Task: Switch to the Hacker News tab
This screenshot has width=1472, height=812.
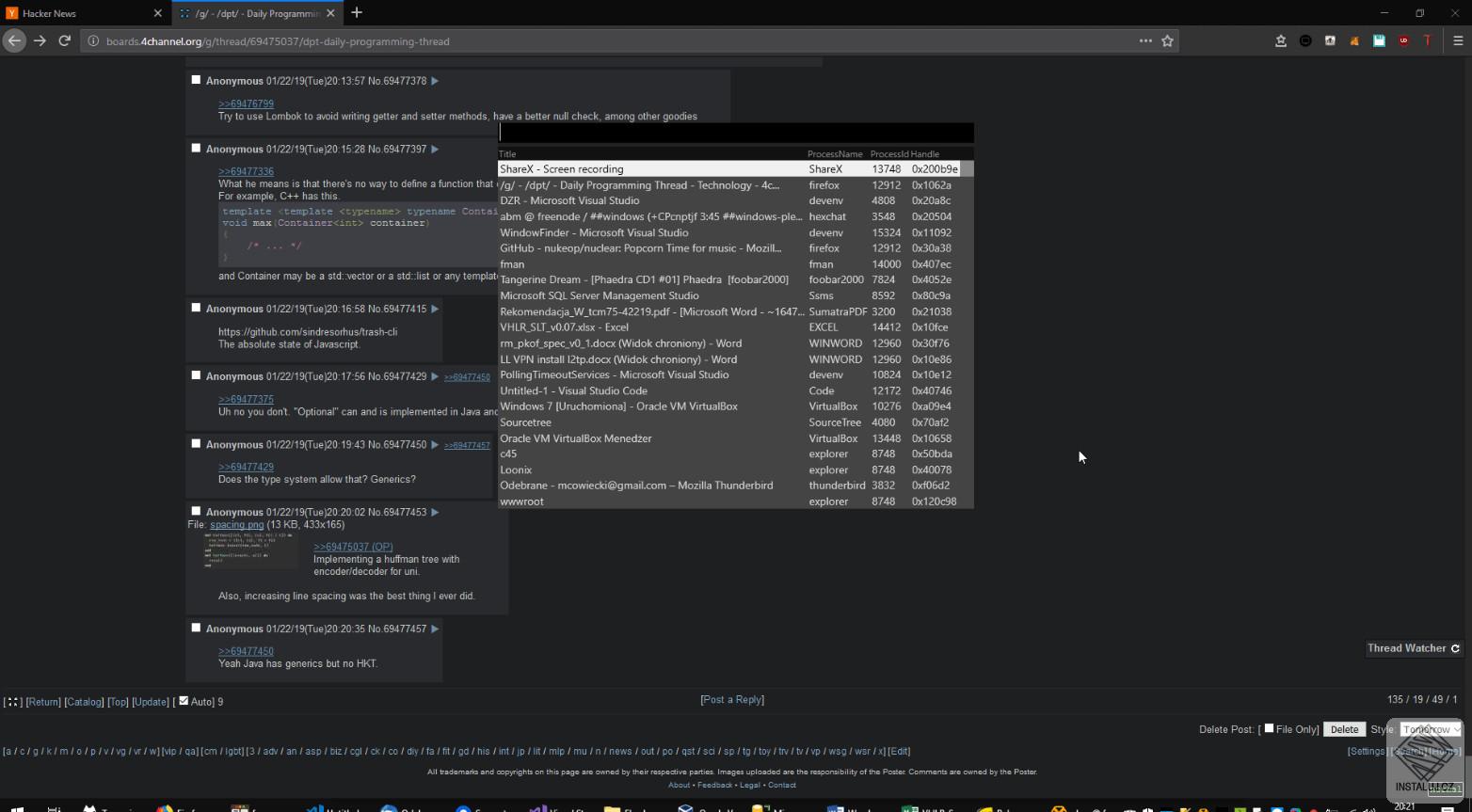Action: pos(85,13)
